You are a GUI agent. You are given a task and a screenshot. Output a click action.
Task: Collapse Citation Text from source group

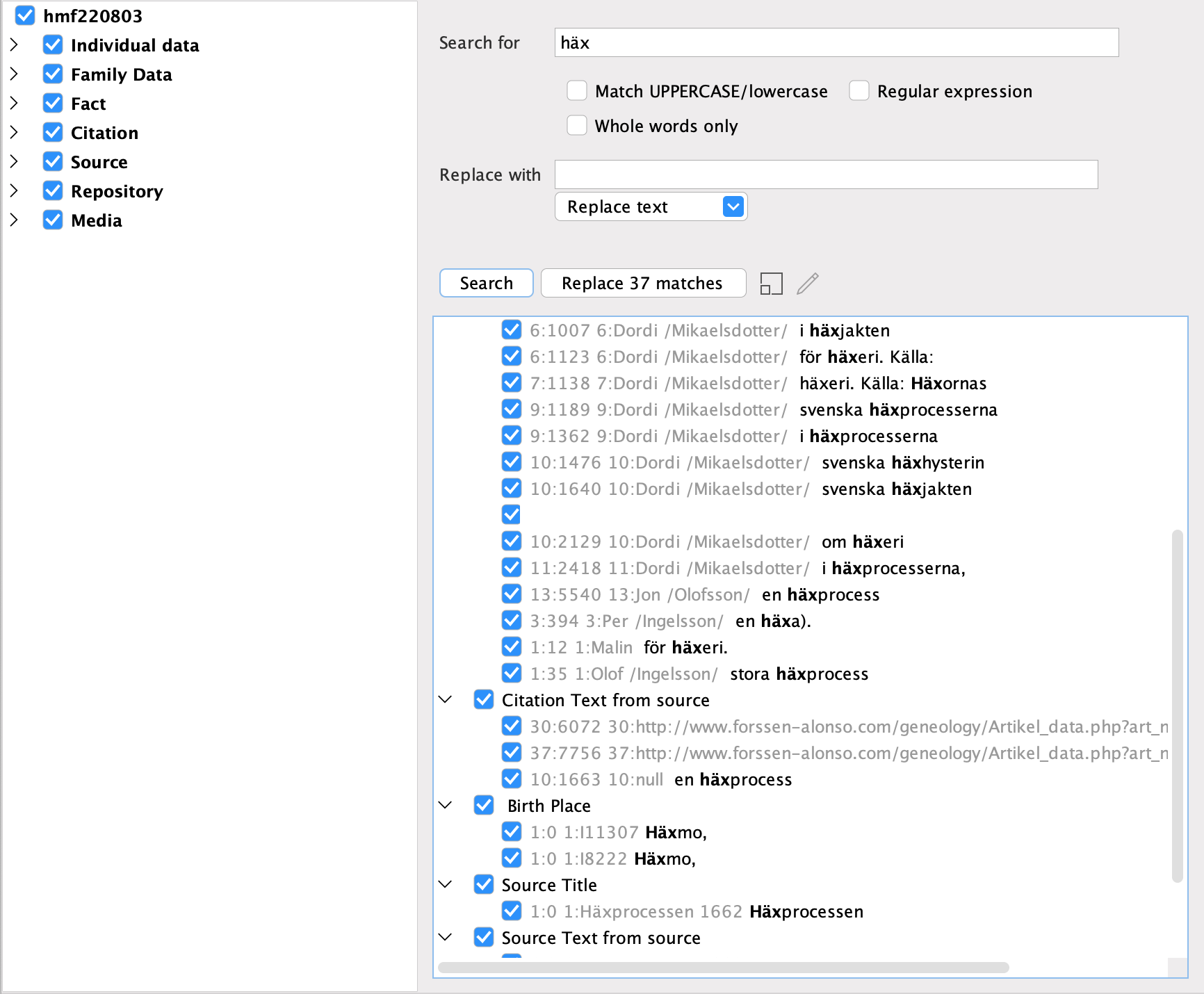[446, 700]
